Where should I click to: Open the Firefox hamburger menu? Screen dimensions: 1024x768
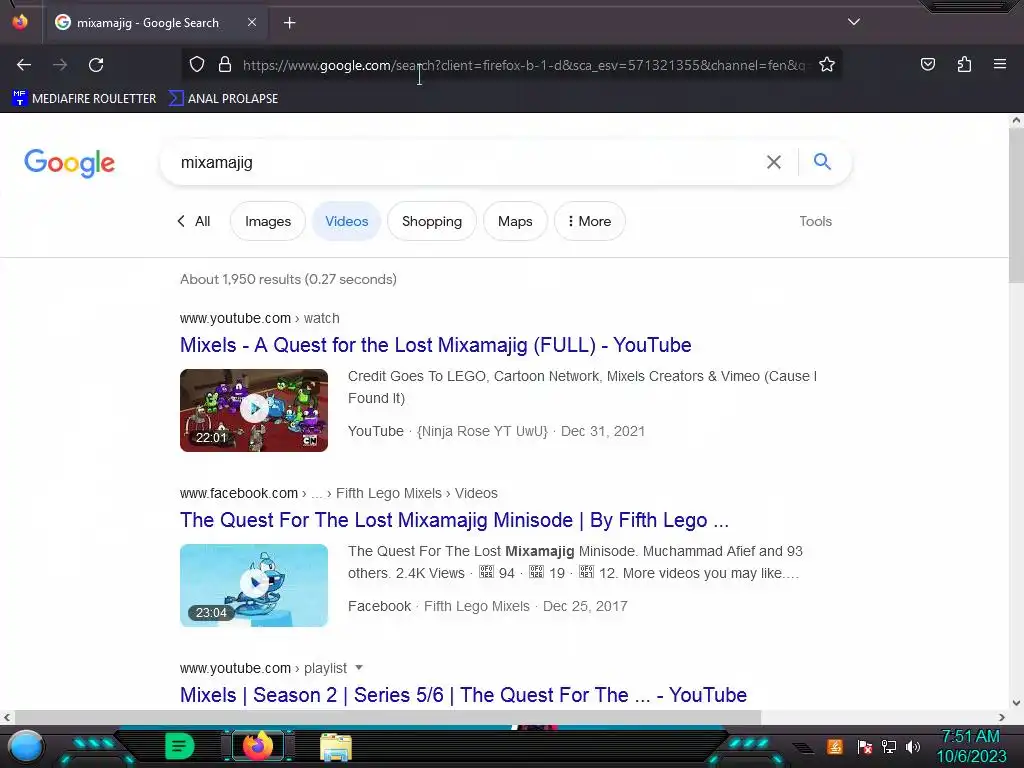click(x=999, y=64)
